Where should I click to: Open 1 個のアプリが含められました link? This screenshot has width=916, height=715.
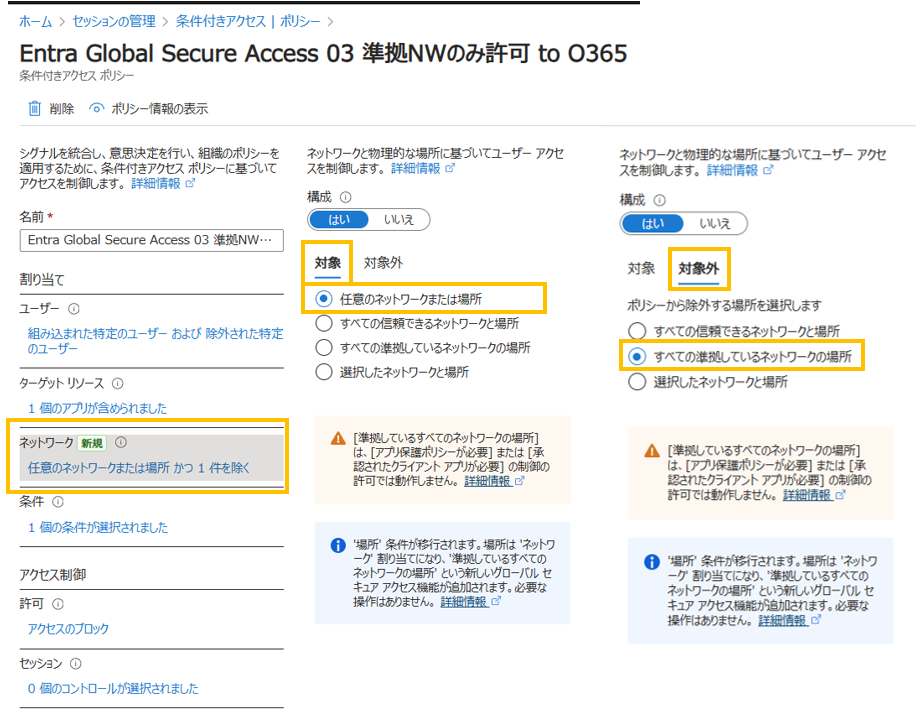[x=98, y=408]
